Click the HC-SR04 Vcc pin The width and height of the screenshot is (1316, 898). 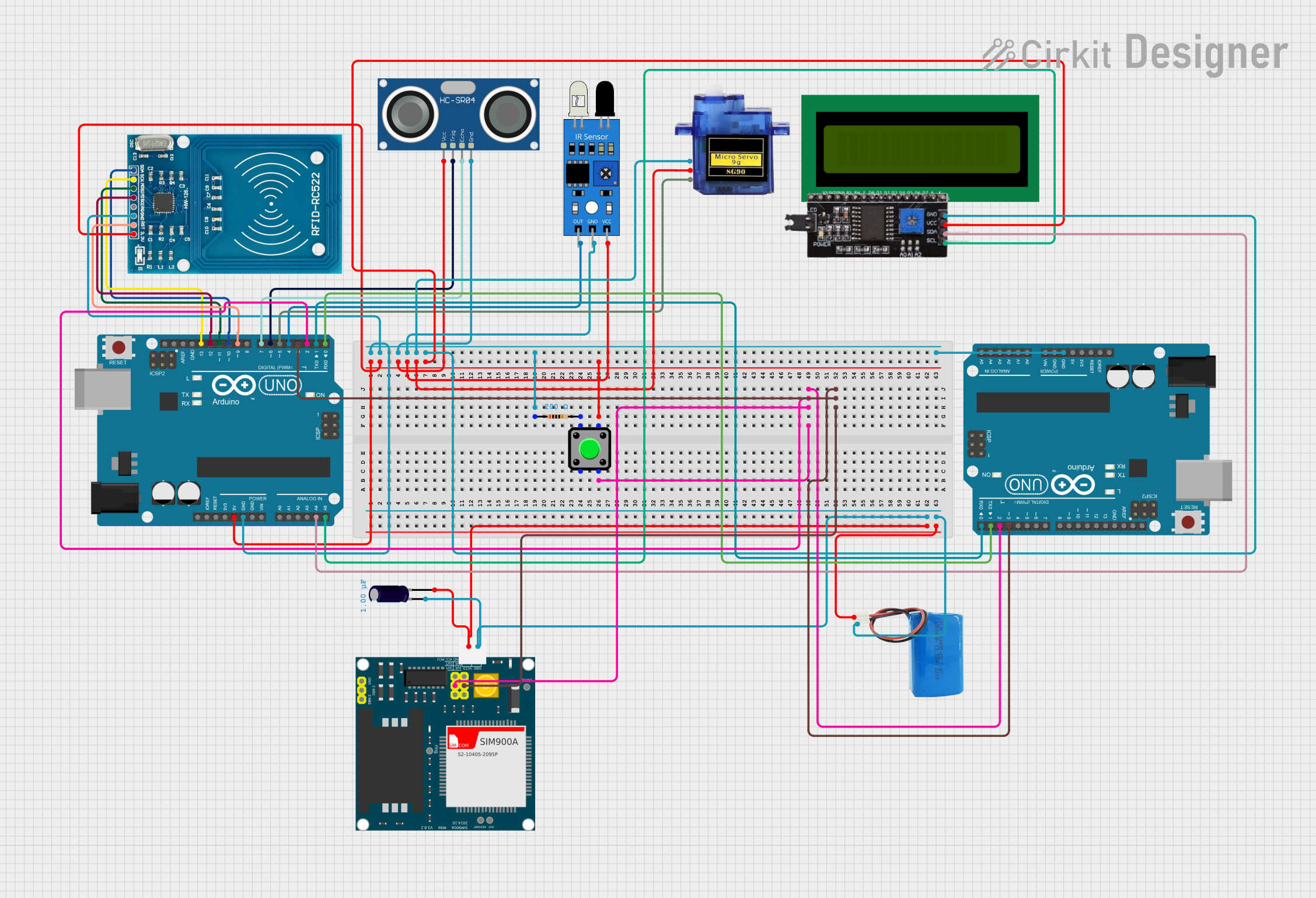[x=444, y=145]
